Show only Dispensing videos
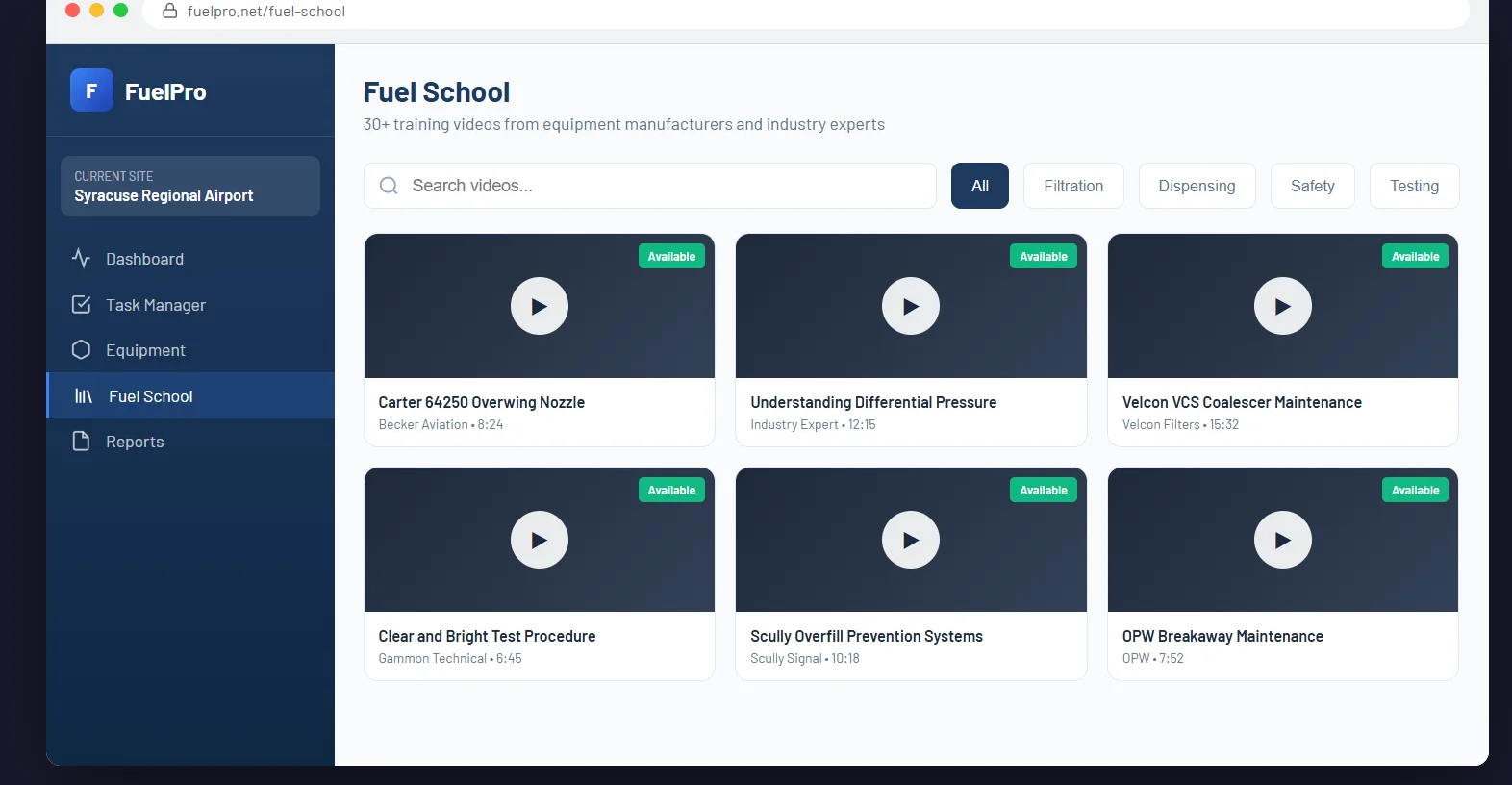This screenshot has width=1512, height=785. [x=1197, y=186]
